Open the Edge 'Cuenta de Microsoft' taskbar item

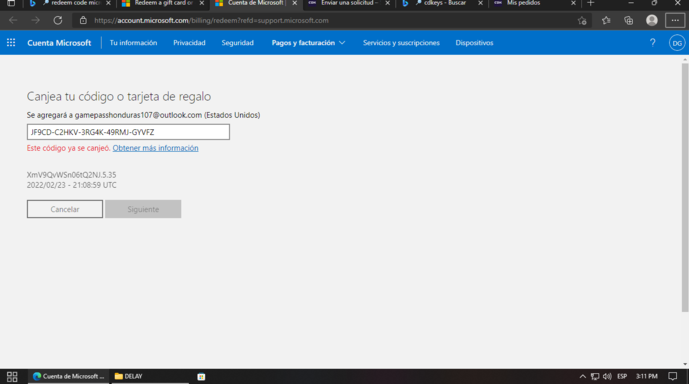click(68, 377)
